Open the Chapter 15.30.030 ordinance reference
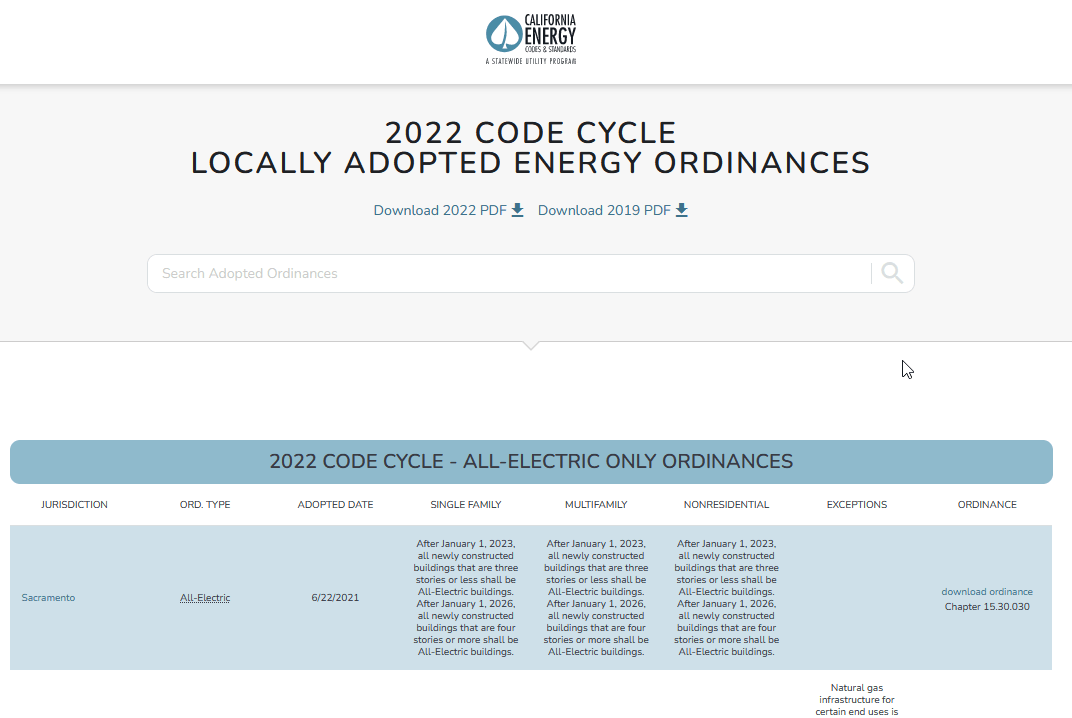Viewport: 1072px width, 718px height. point(987,606)
